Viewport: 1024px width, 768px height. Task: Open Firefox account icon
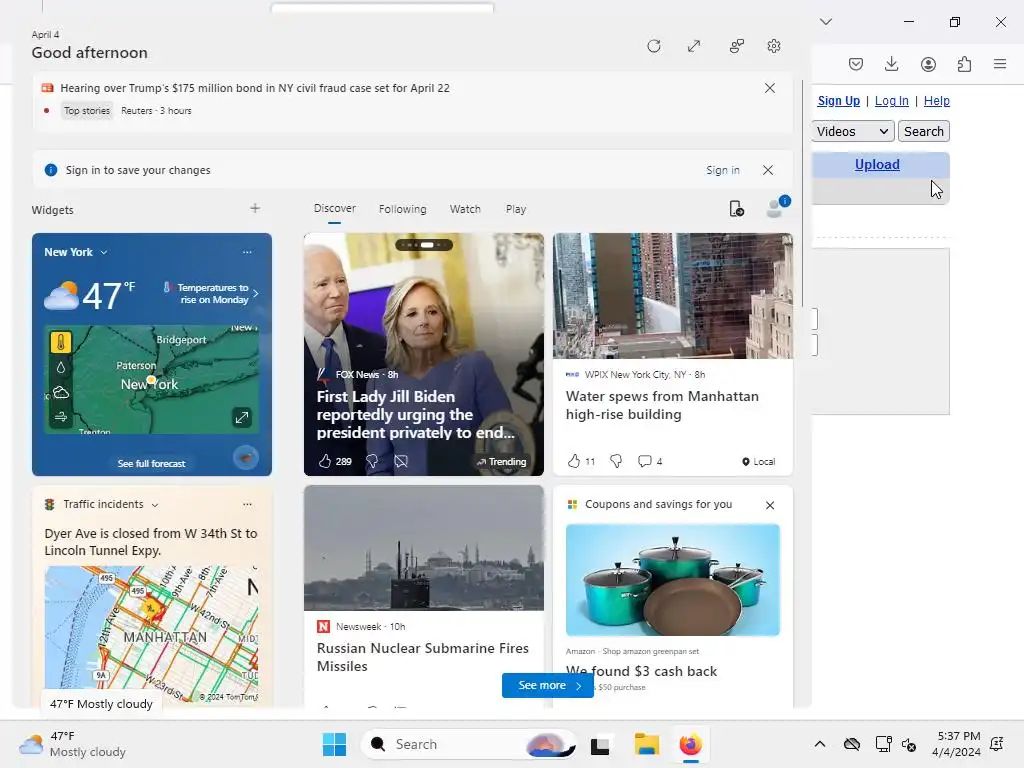pyautogui.click(x=928, y=64)
